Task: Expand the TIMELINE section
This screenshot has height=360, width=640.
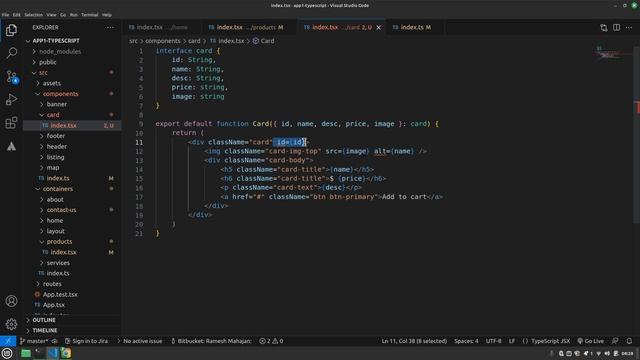Action: coord(72,331)
